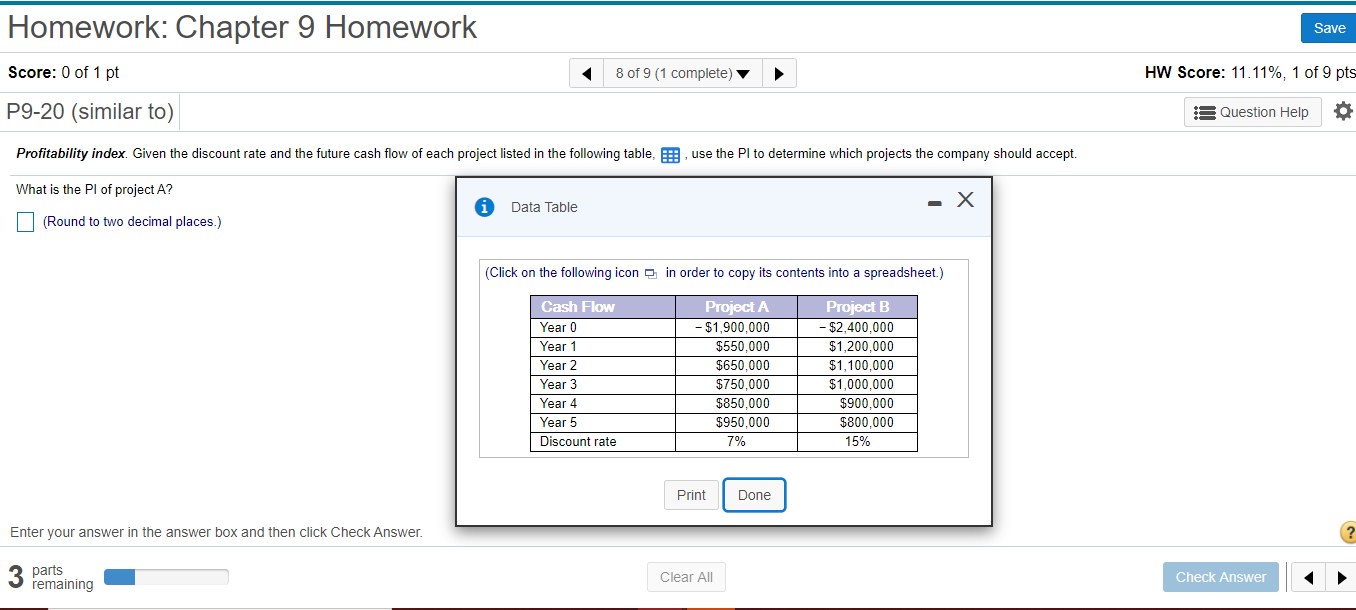Click the Done button in the Data Table
This screenshot has height=610, width=1356.
[x=754, y=495]
